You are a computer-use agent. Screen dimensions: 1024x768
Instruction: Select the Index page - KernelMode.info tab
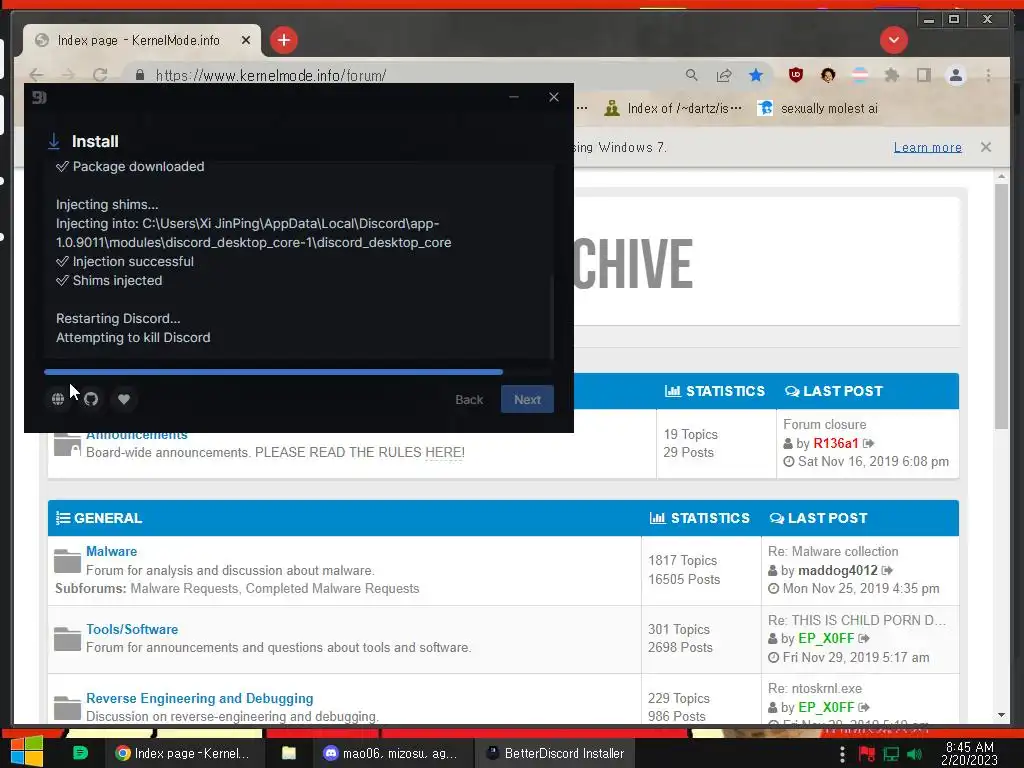click(x=138, y=40)
